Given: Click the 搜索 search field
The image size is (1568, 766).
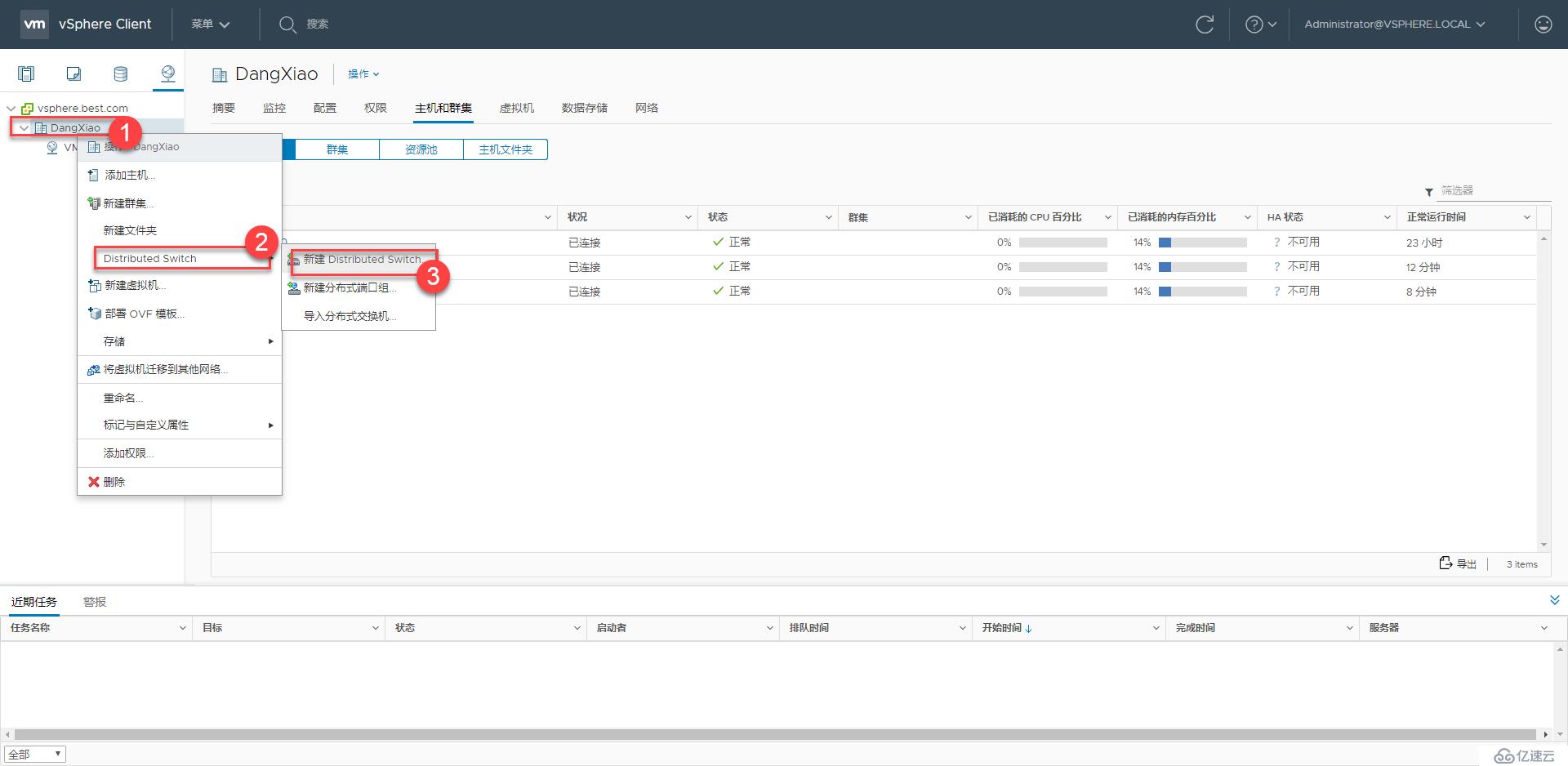Looking at the screenshot, I should tap(318, 24).
